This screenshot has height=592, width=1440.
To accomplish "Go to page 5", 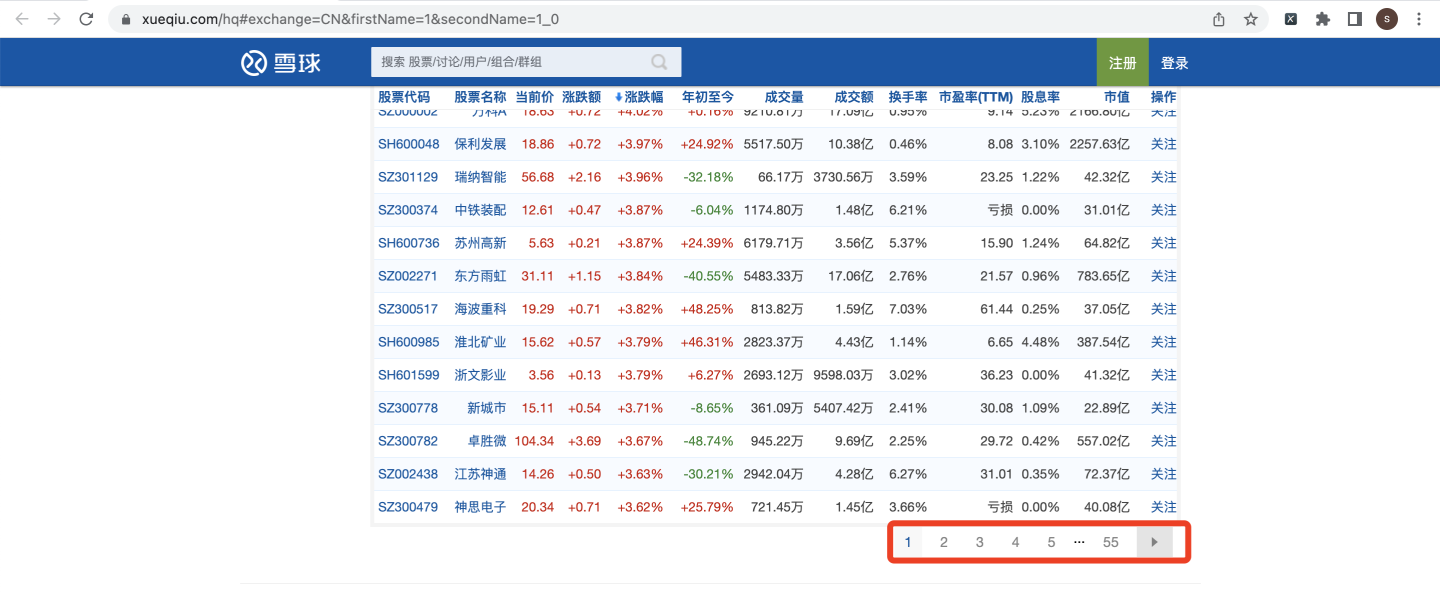I will (1051, 542).
